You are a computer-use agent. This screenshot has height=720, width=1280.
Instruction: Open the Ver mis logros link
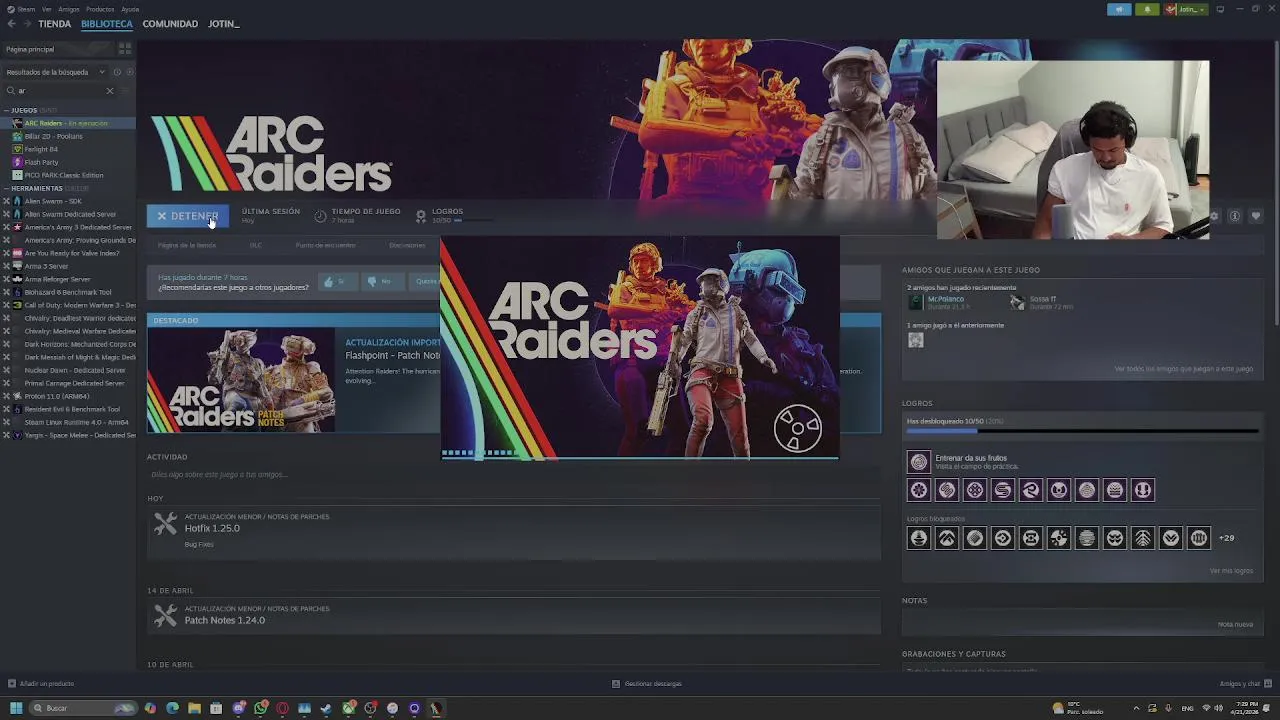click(1231, 571)
